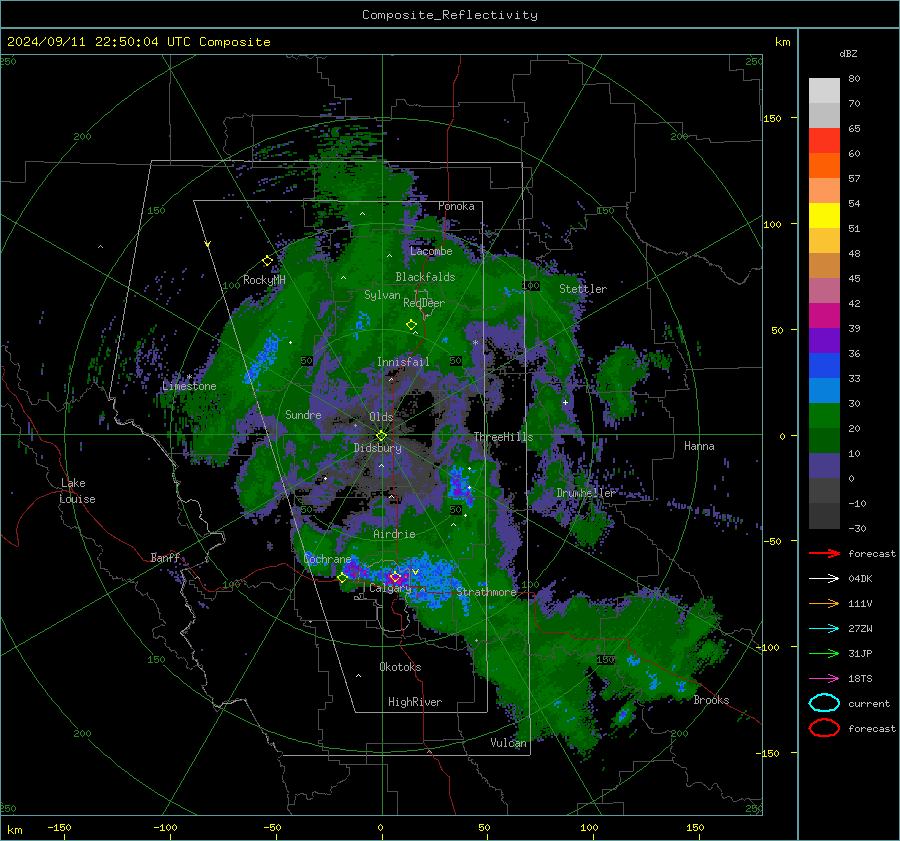Click the magenta 18TS arrow icon
Image resolution: width=900 pixels, height=841 pixels.
(824, 679)
